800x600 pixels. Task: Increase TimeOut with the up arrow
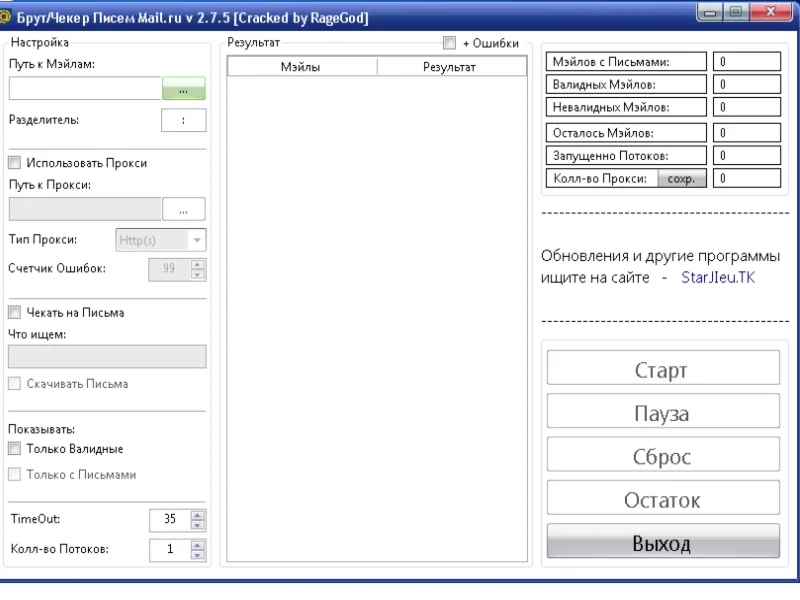[197, 515]
